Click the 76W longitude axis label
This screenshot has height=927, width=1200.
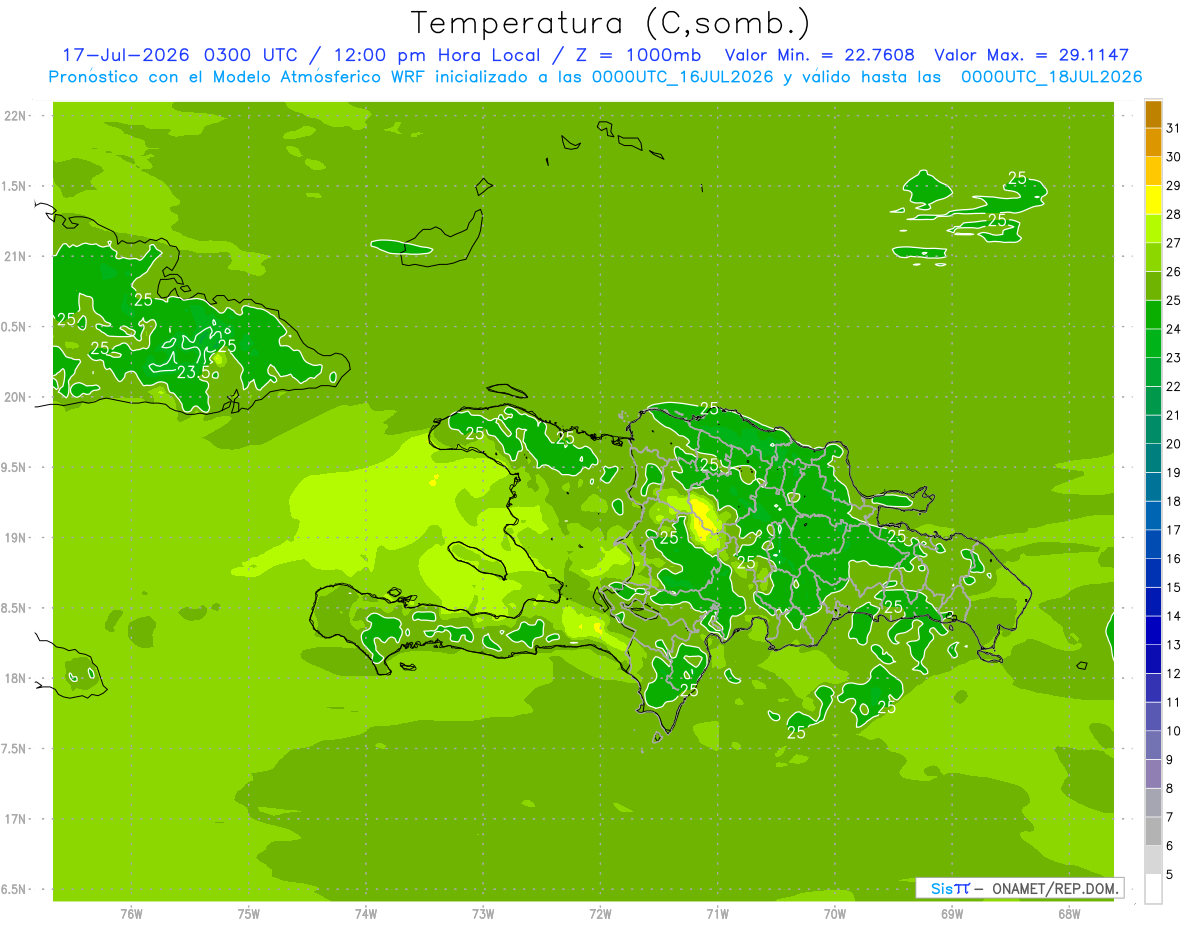pos(131,913)
